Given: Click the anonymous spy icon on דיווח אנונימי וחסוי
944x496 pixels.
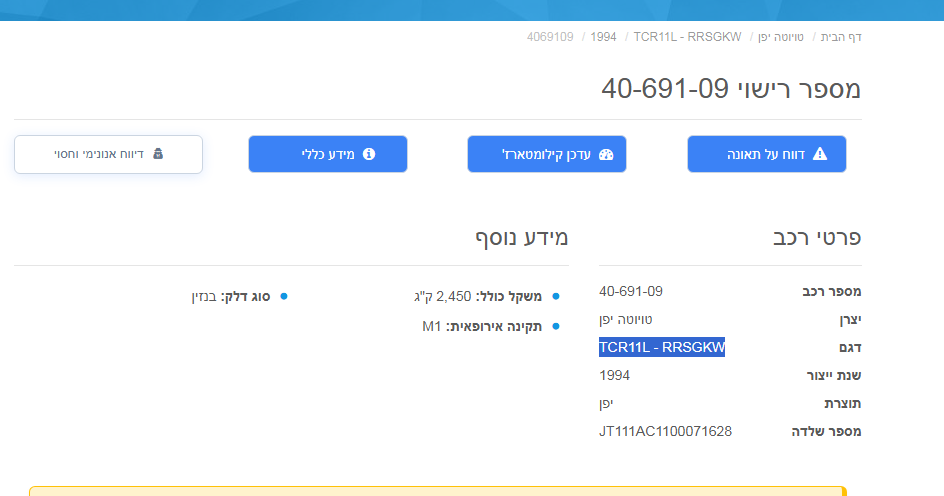Looking at the screenshot, I should (x=158, y=154).
